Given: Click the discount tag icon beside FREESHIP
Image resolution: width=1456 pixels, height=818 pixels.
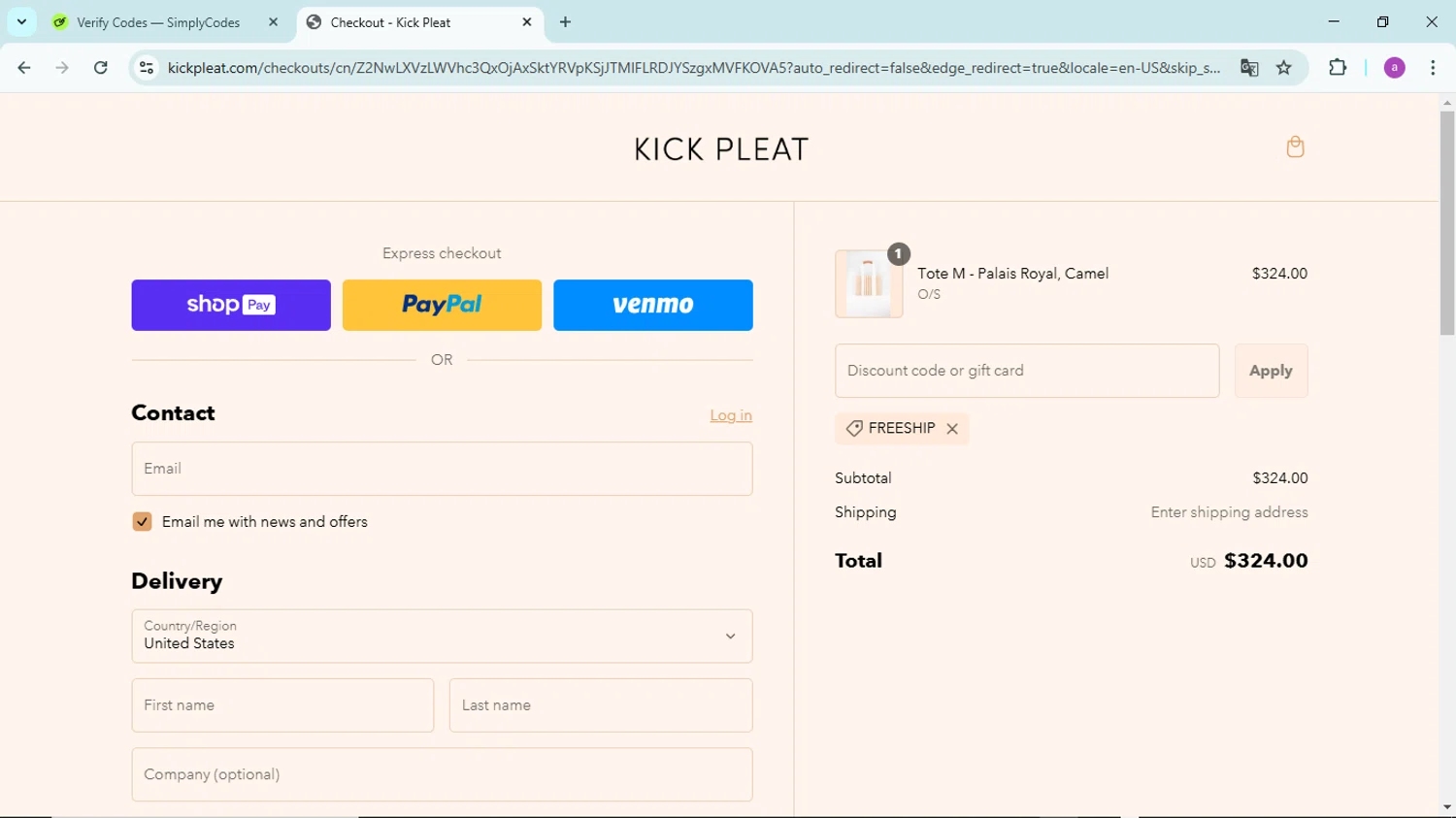Looking at the screenshot, I should 854,429.
